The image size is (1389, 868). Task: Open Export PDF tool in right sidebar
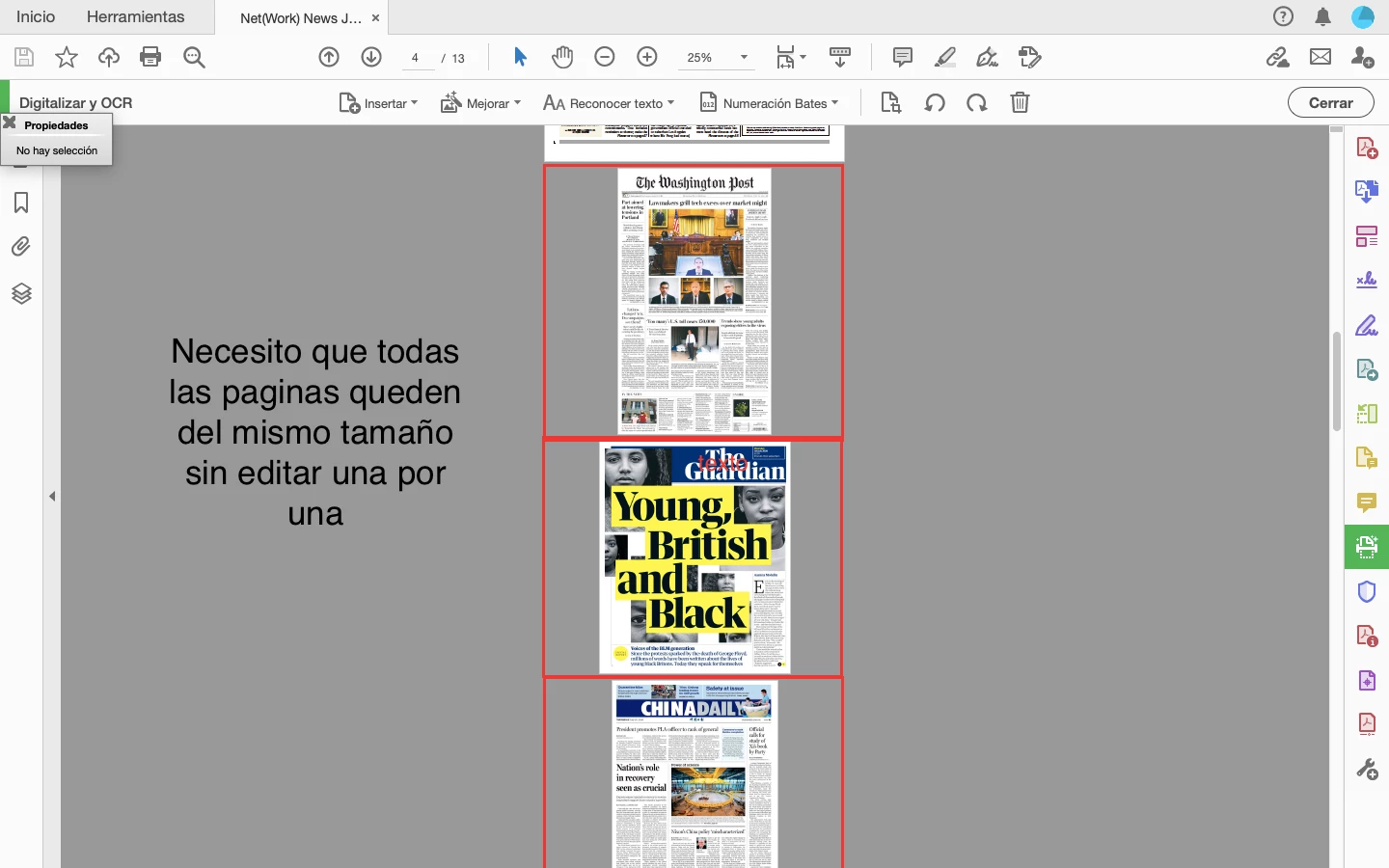[x=1367, y=191]
